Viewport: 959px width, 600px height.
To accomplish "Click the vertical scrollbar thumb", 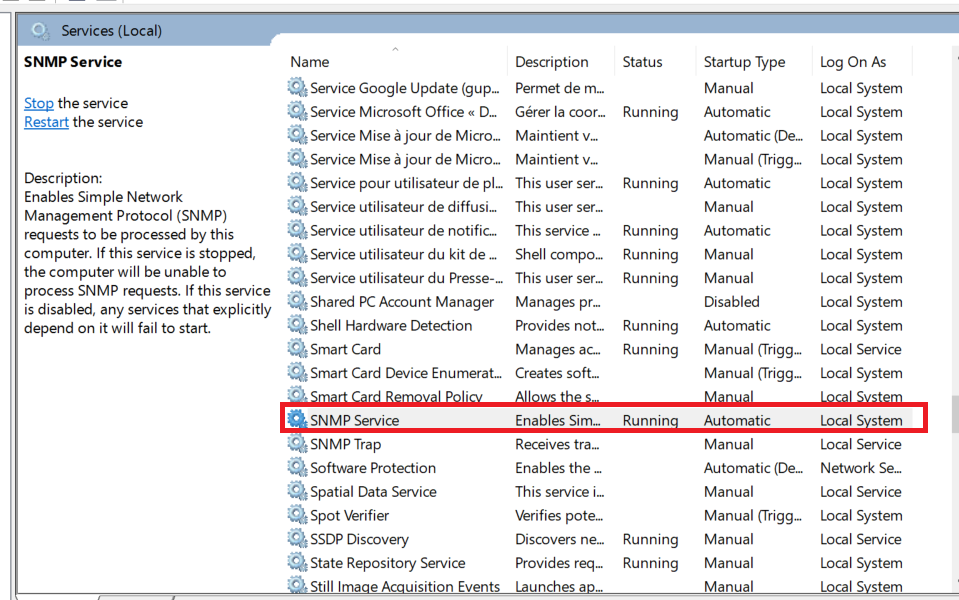I will [x=954, y=414].
